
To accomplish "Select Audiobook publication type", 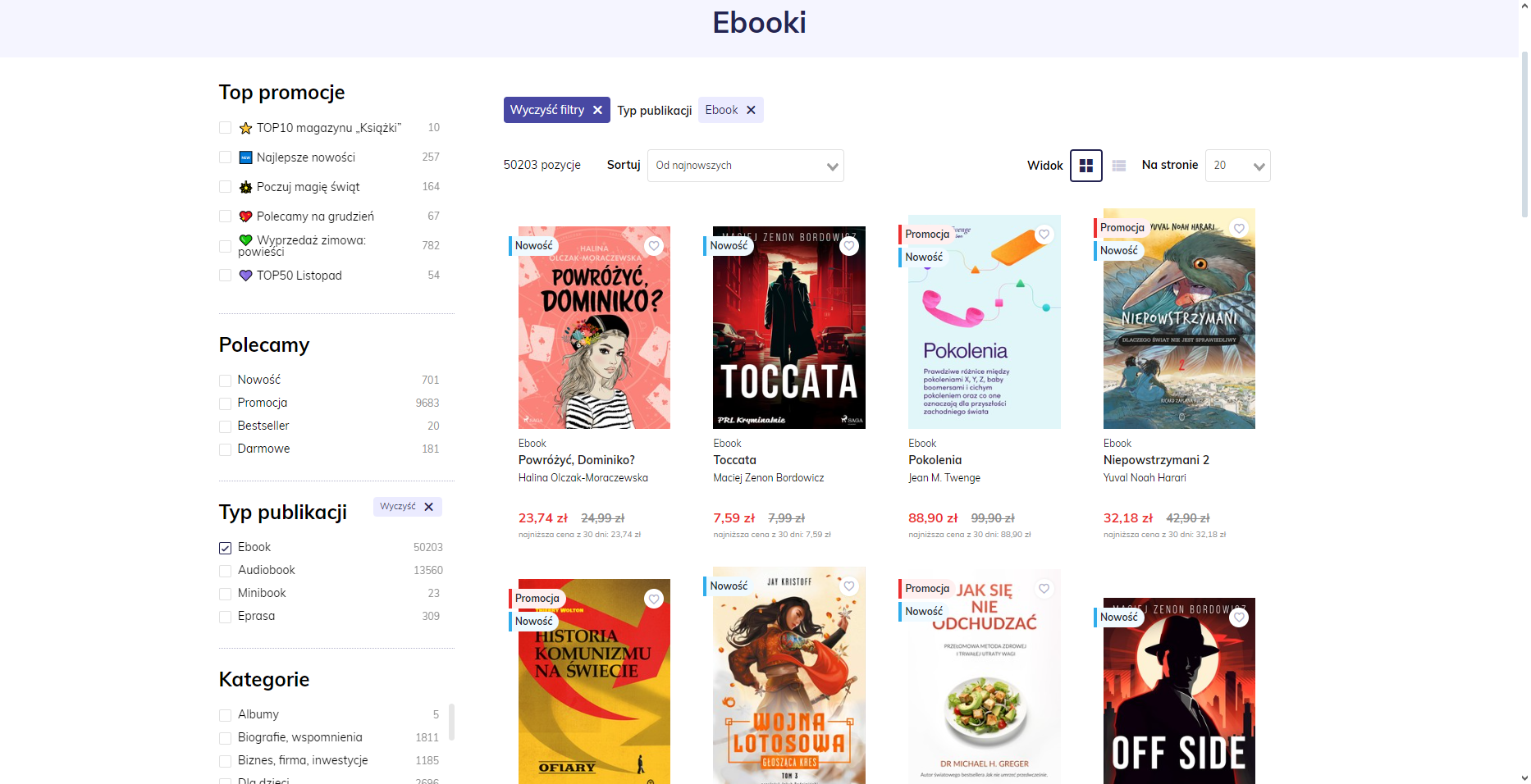I will coord(225,571).
